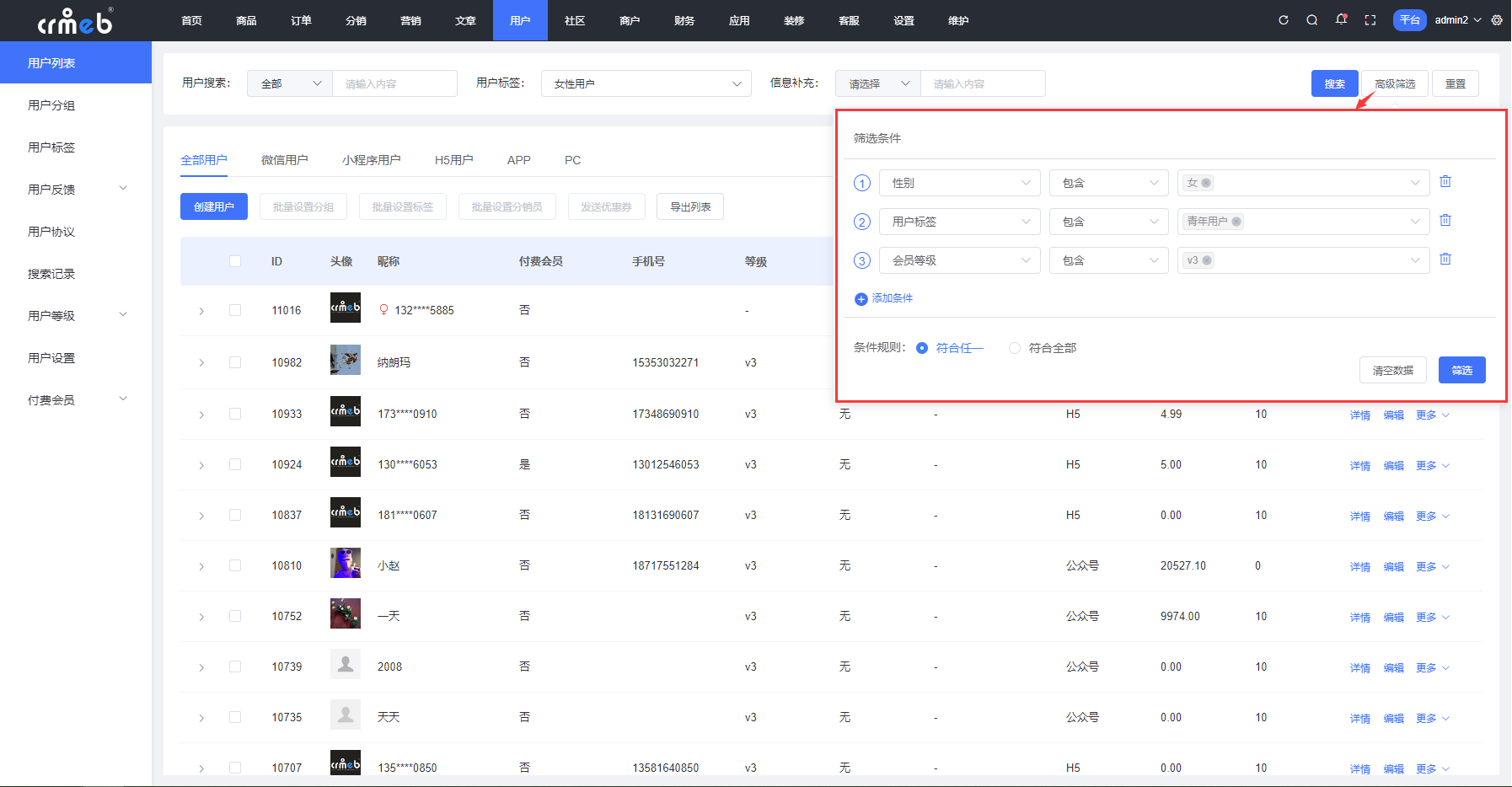The image size is (1512, 787).
Task: Tick checkbox for user 11016
Action: (x=235, y=310)
